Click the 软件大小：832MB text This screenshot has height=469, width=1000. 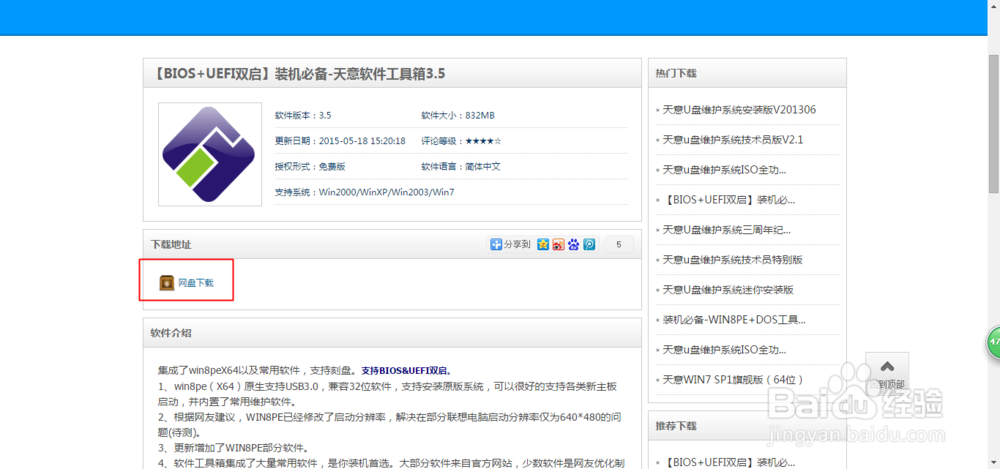pos(458,115)
